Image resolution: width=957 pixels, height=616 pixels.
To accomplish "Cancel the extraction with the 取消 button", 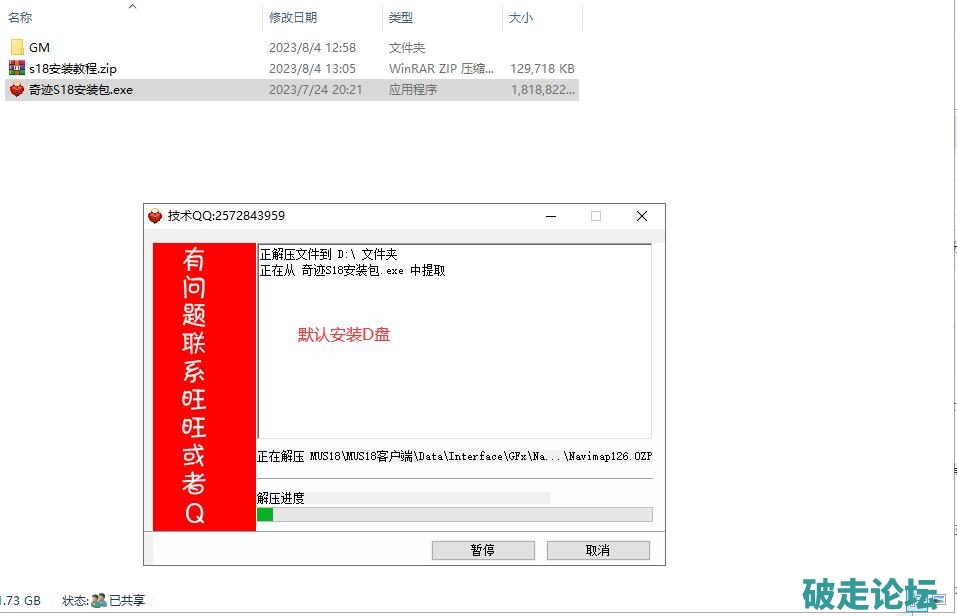I will [598, 550].
